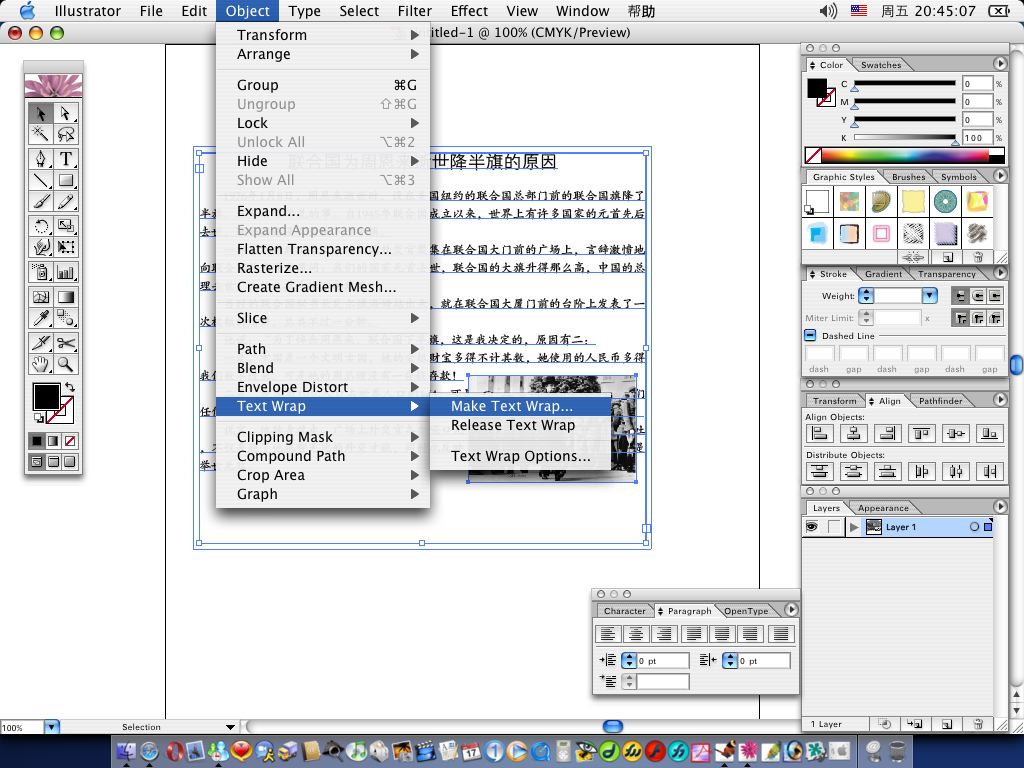Open the Clipping Mask submenu
This screenshot has height=768, width=1024.
(323, 437)
